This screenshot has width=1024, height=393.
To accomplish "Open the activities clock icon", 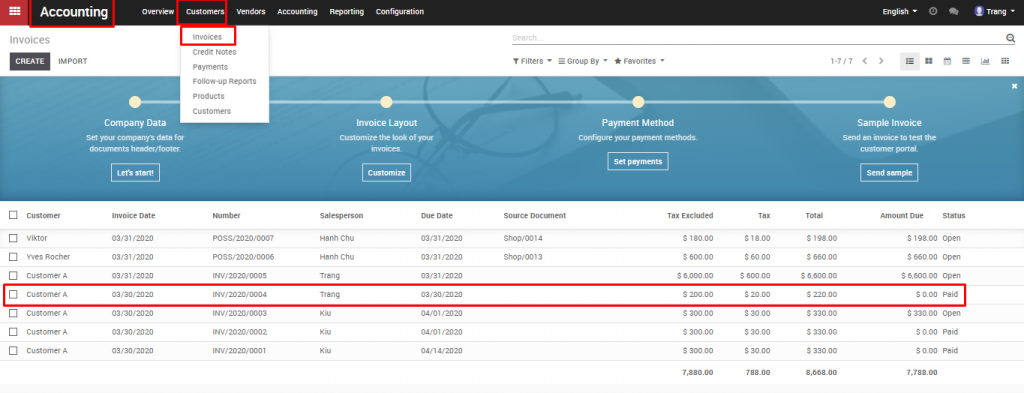I will [933, 11].
